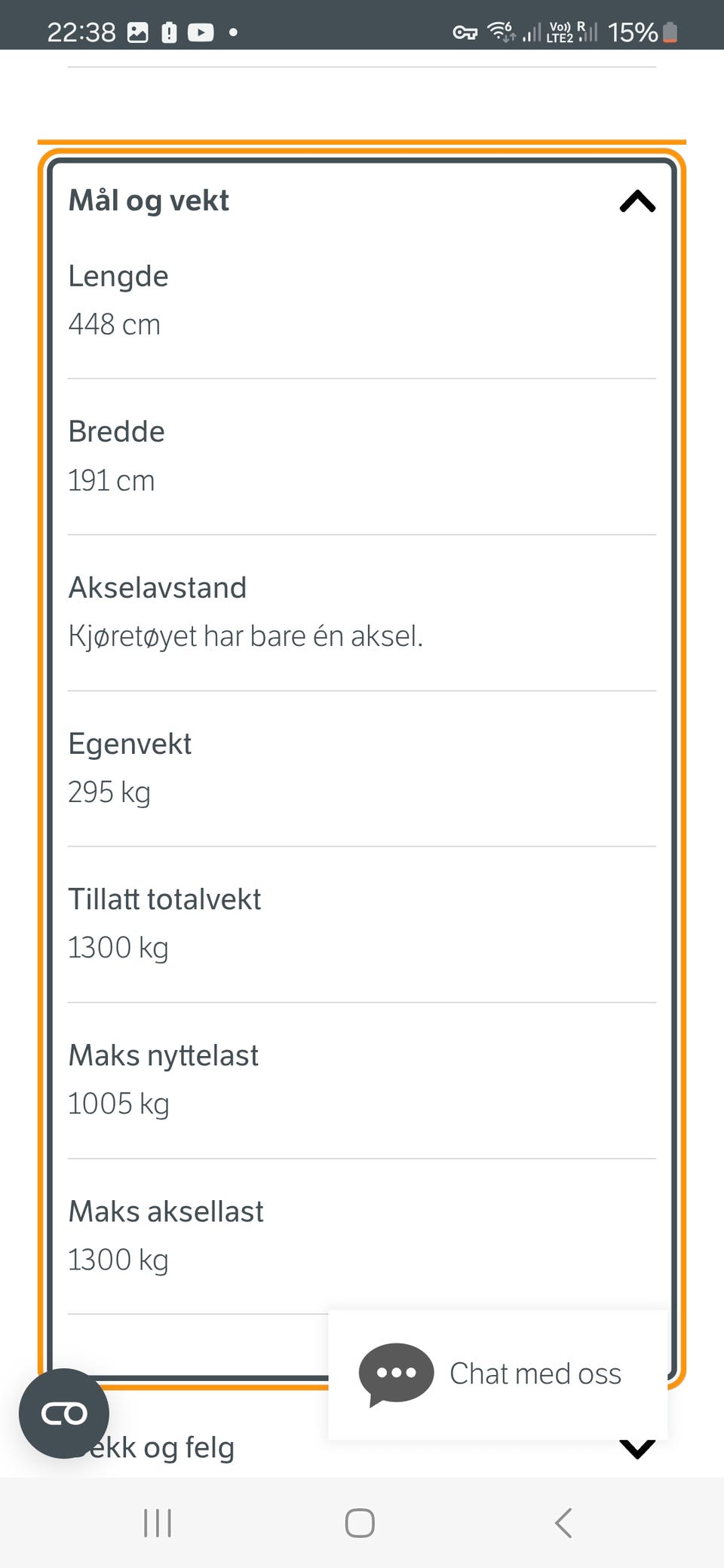Collapse the Mål og vekt section chevron
Image resolution: width=724 pixels, height=1568 pixels.
637,201
